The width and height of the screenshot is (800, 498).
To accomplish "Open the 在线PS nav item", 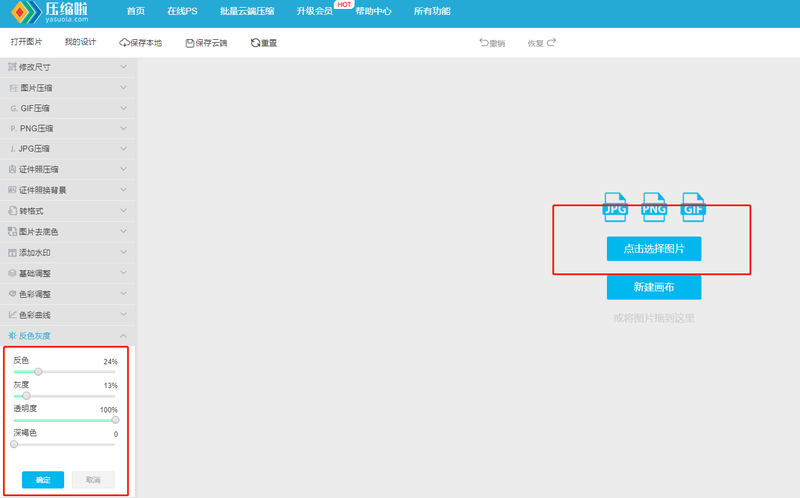I will [x=182, y=11].
